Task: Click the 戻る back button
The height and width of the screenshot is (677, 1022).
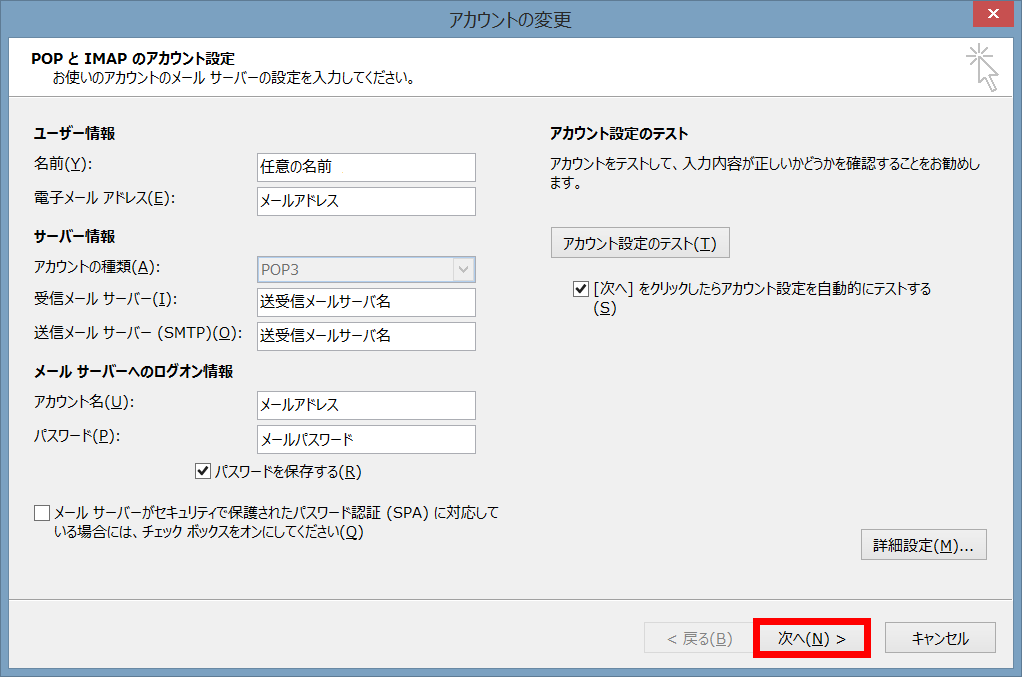Action: tap(694, 638)
